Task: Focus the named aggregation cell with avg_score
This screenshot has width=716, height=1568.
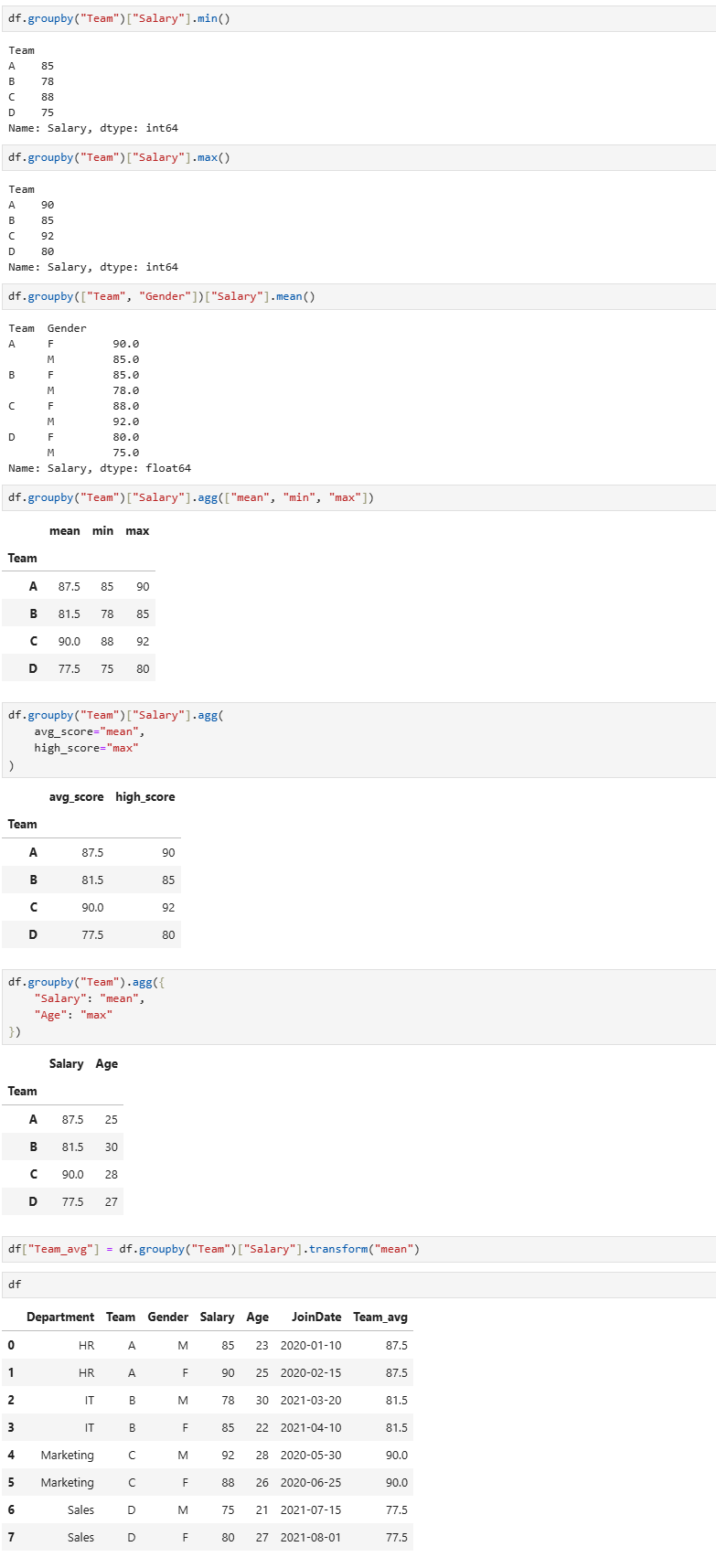Action: [357, 740]
